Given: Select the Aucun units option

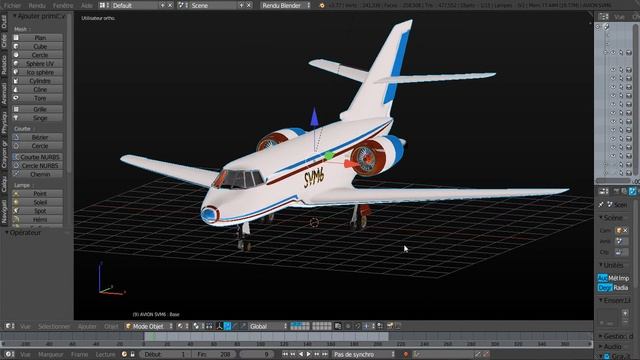Looking at the screenshot, I should pos(602,278).
